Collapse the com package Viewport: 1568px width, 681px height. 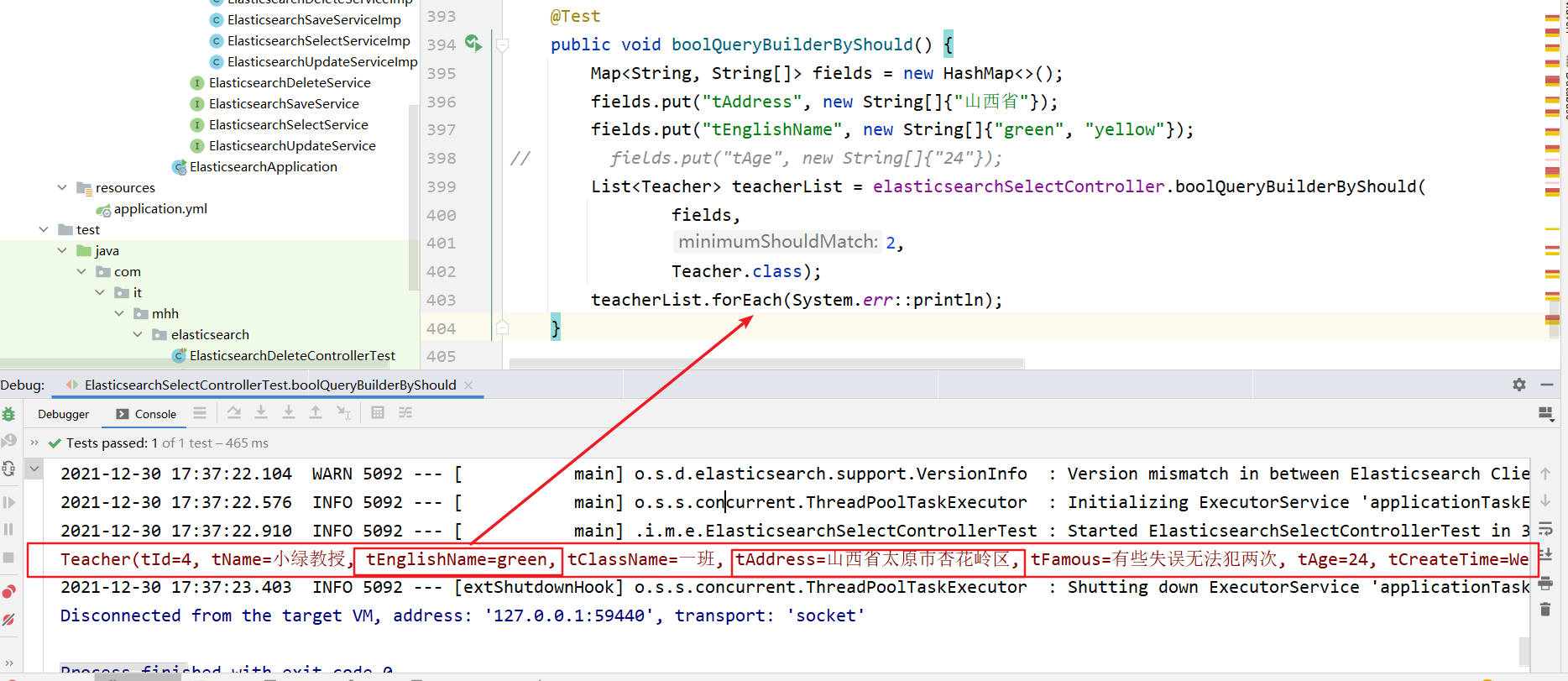81,271
